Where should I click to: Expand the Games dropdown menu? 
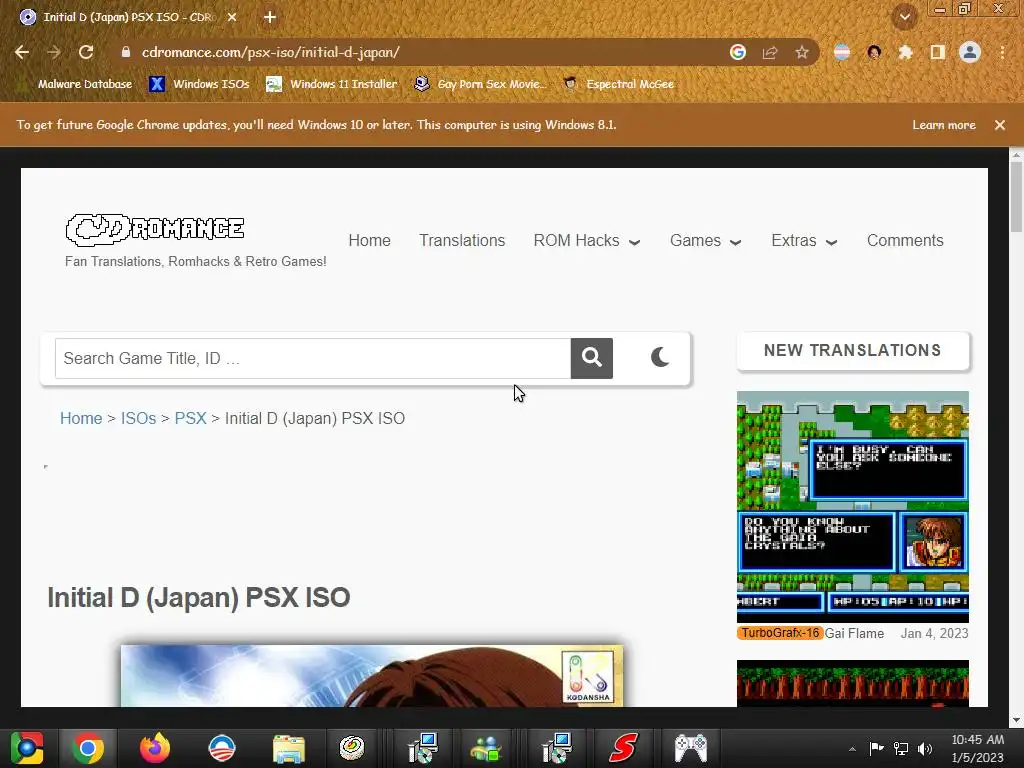click(x=705, y=240)
